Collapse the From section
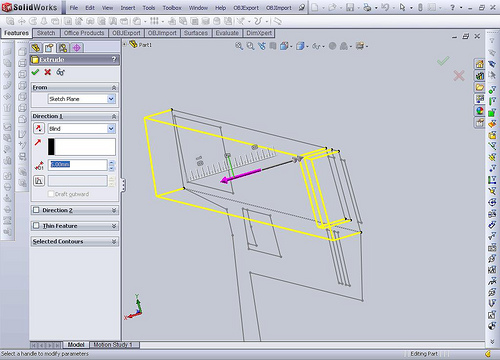This screenshot has height=360, width=500. (x=114, y=87)
